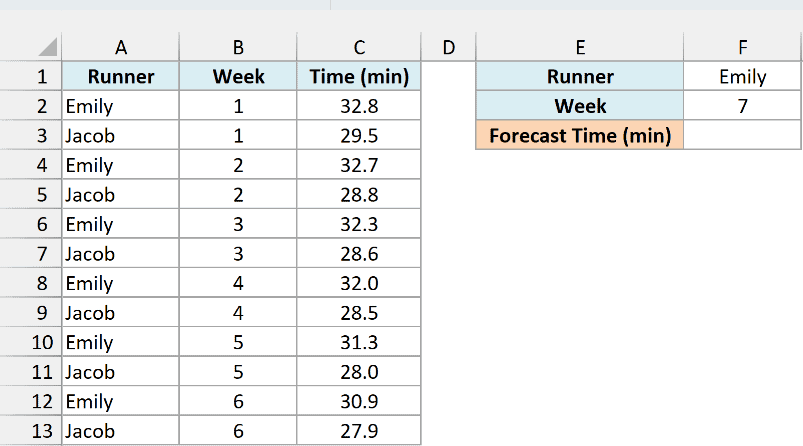Click cell F2 containing '7'
This screenshot has height=446, width=803.
tap(743, 106)
